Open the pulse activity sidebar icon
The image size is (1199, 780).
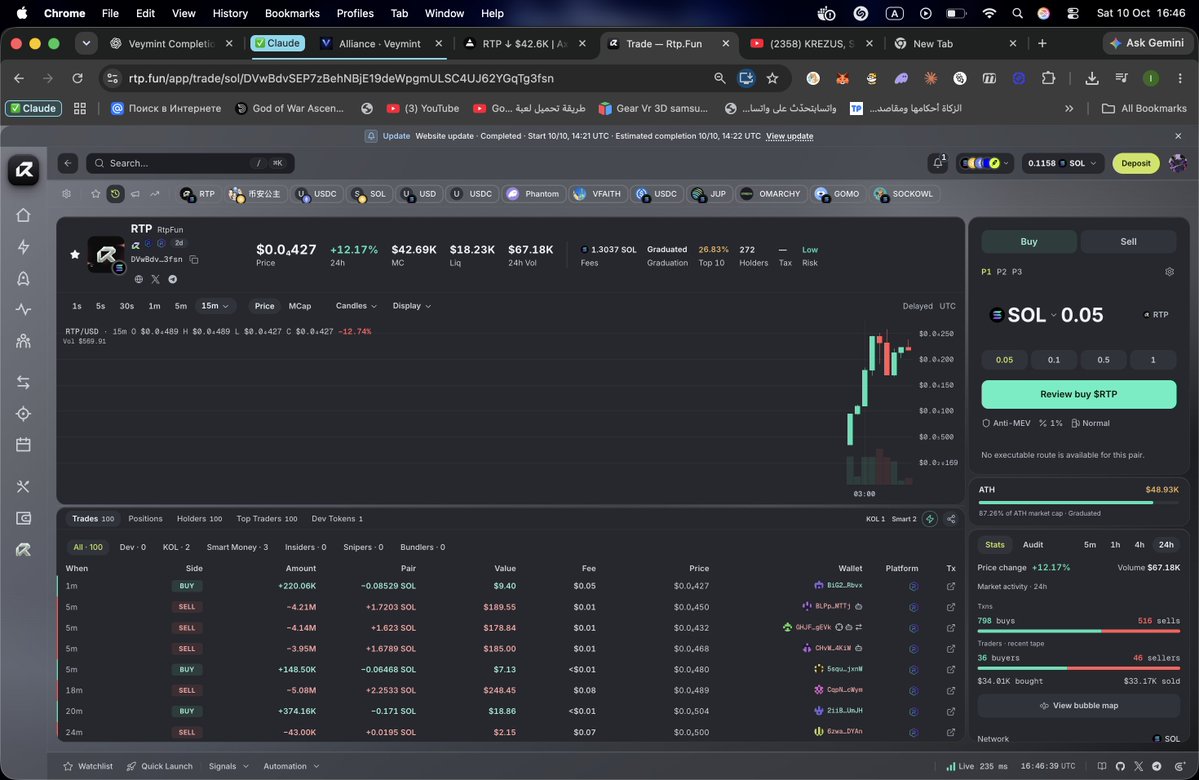pyautogui.click(x=24, y=310)
